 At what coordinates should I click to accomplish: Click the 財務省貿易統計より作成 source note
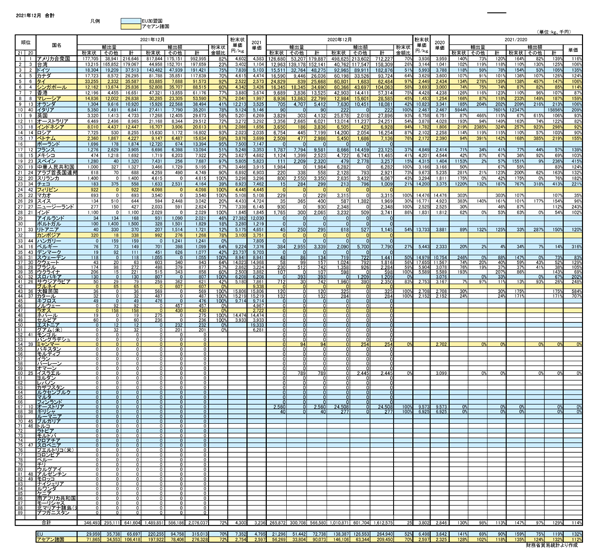(554, 546)
